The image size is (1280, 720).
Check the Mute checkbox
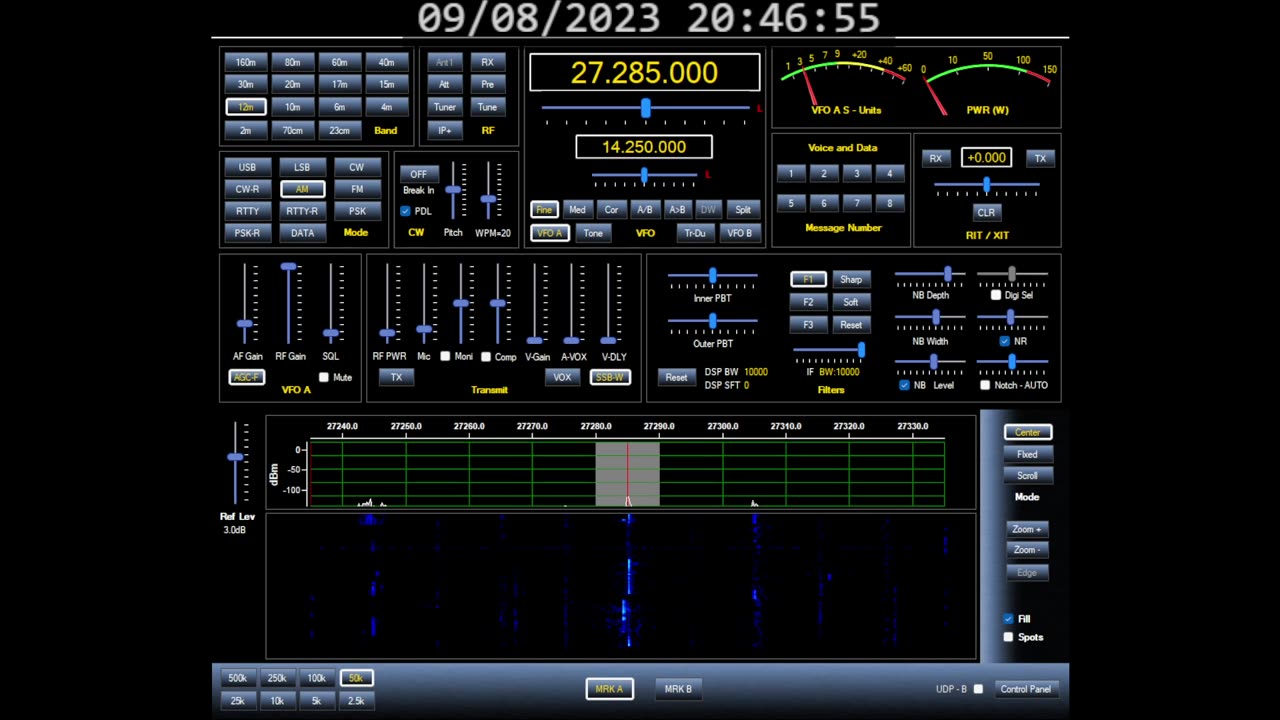[323, 377]
